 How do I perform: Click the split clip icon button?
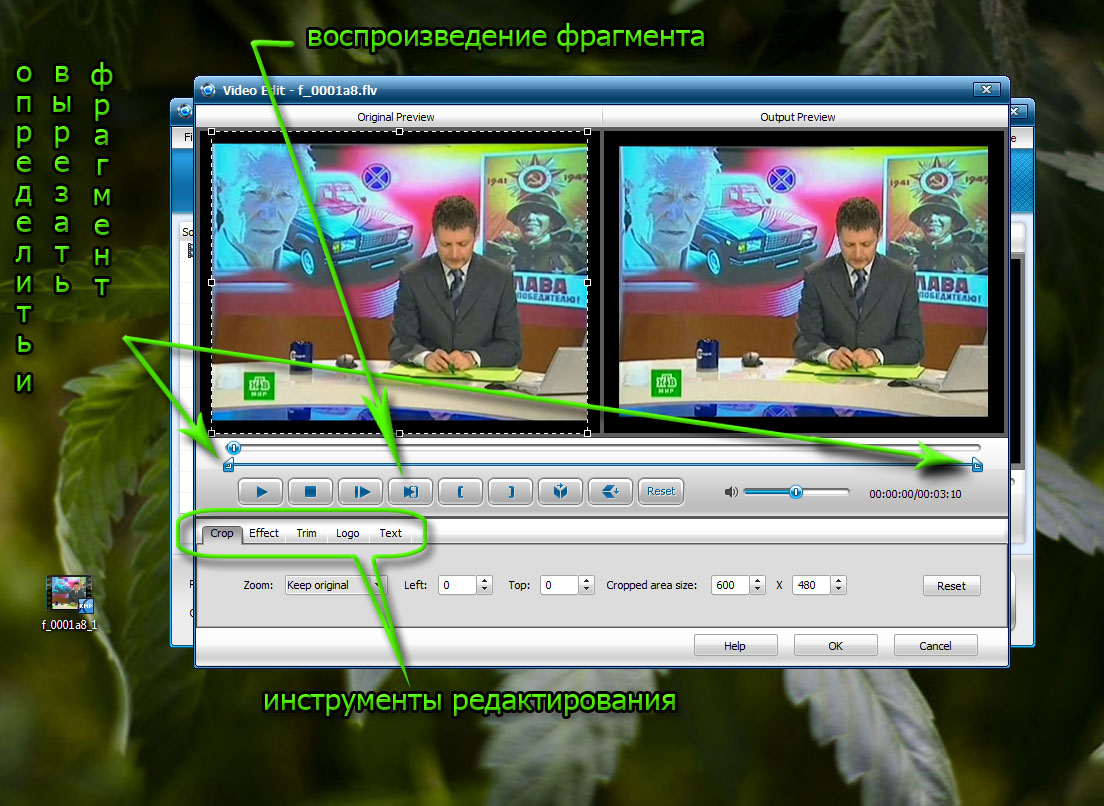click(561, 491)
